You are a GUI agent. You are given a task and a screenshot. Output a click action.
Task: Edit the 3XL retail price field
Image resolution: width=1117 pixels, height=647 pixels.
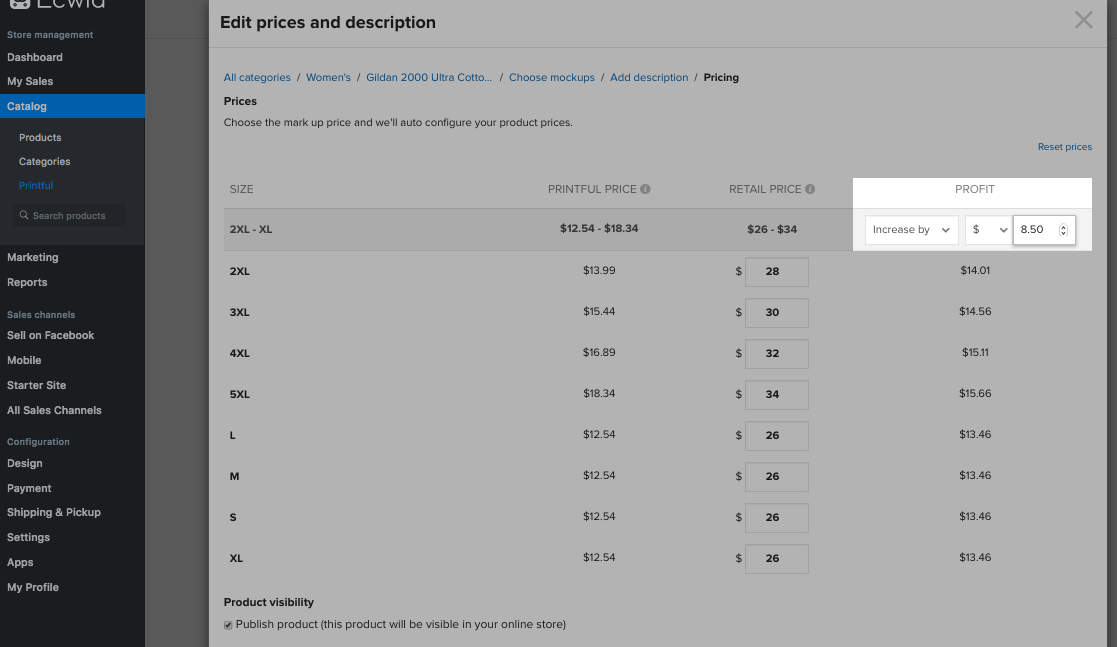coord(776,312)
